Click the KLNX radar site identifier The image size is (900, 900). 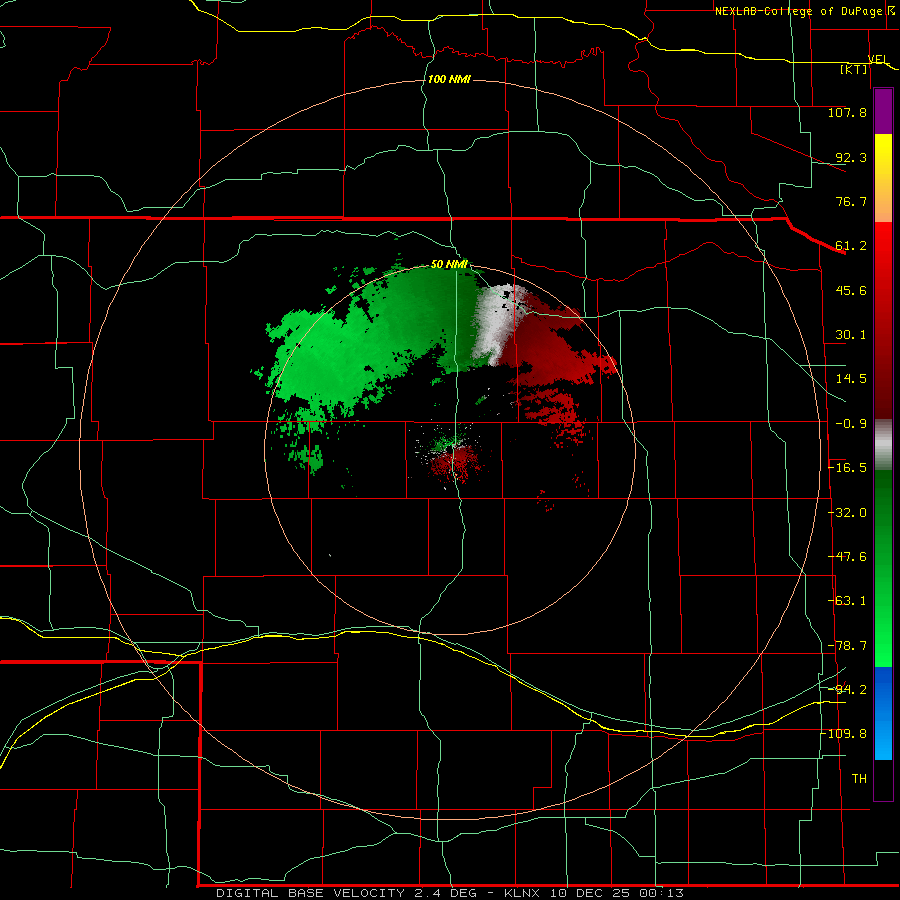(x=522, y=893)
